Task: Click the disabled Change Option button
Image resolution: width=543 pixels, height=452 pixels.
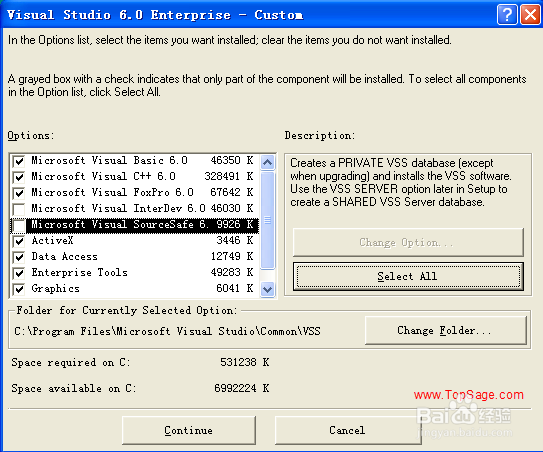Action: click(x=408, y=242)
